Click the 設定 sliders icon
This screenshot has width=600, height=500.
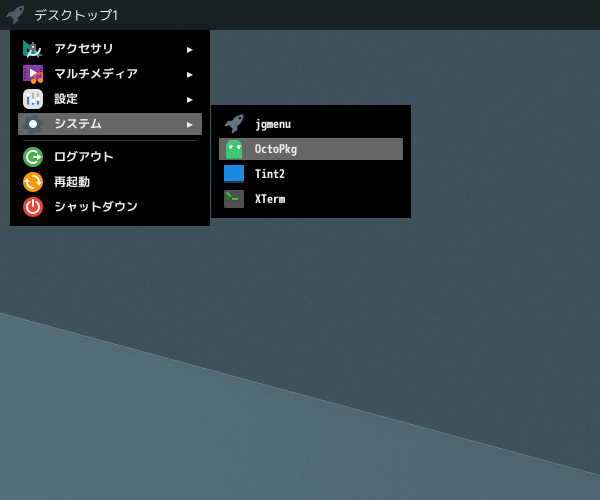pyautogui.click(x=33, y=99)
